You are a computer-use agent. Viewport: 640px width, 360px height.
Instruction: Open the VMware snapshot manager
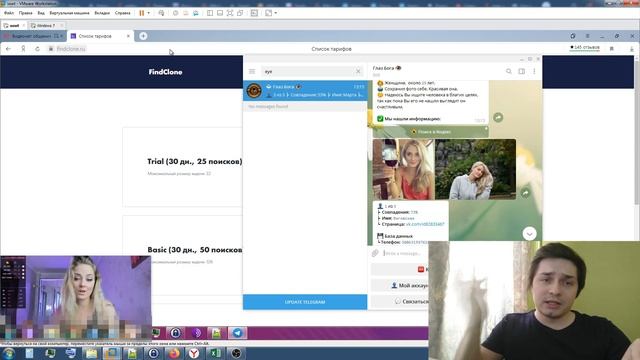[196, 13]
